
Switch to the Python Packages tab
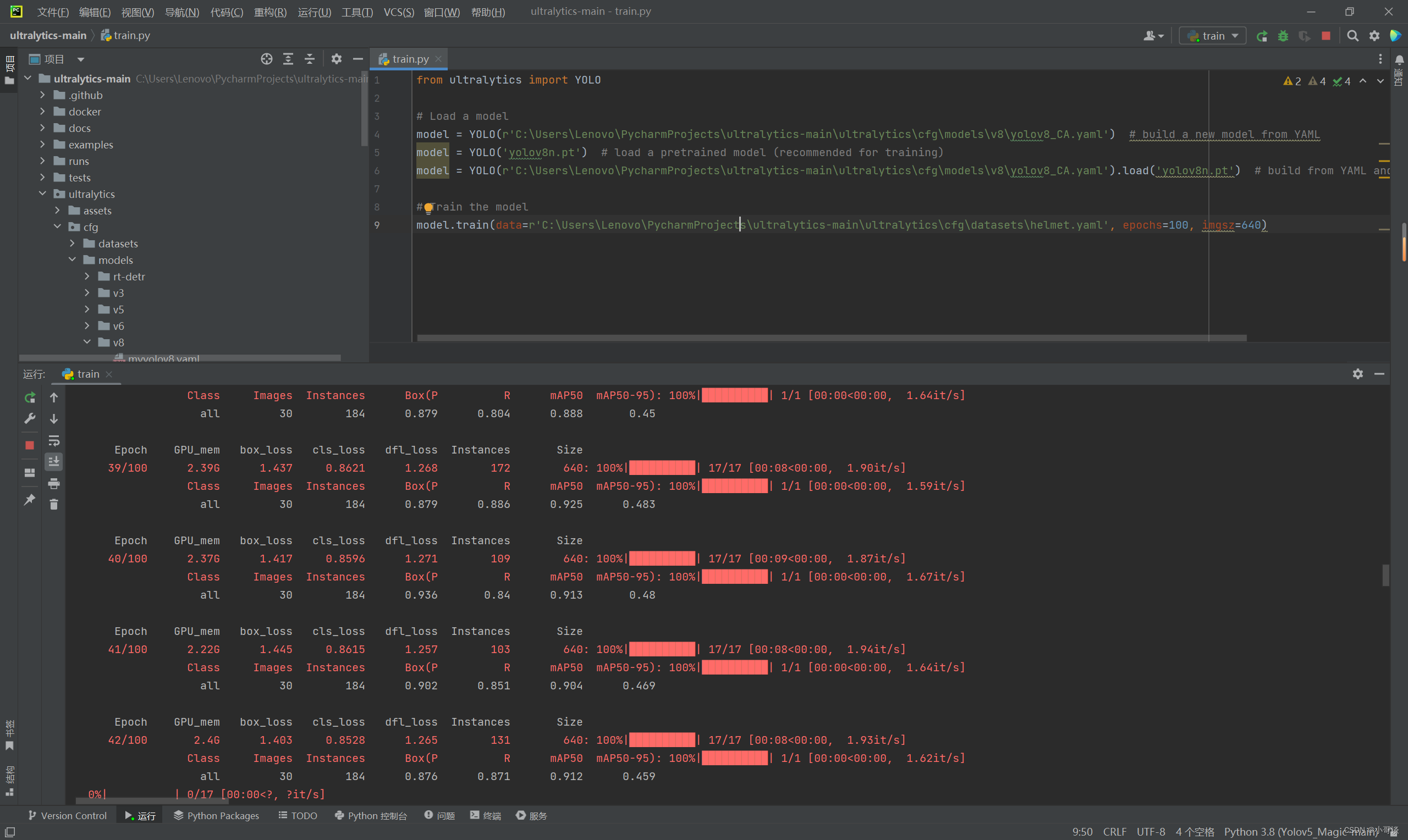[x=216, y=815]
